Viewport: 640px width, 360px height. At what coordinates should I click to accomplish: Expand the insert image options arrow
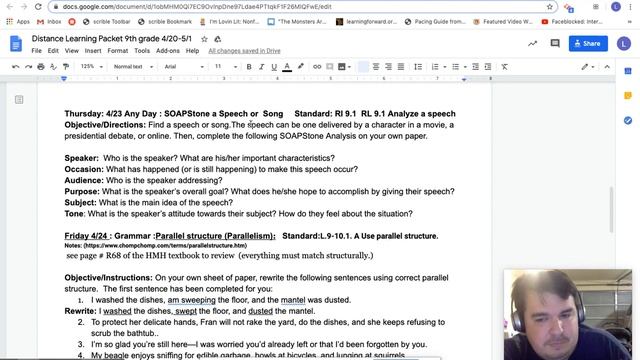pyautogui.click(x=349, y=67)
